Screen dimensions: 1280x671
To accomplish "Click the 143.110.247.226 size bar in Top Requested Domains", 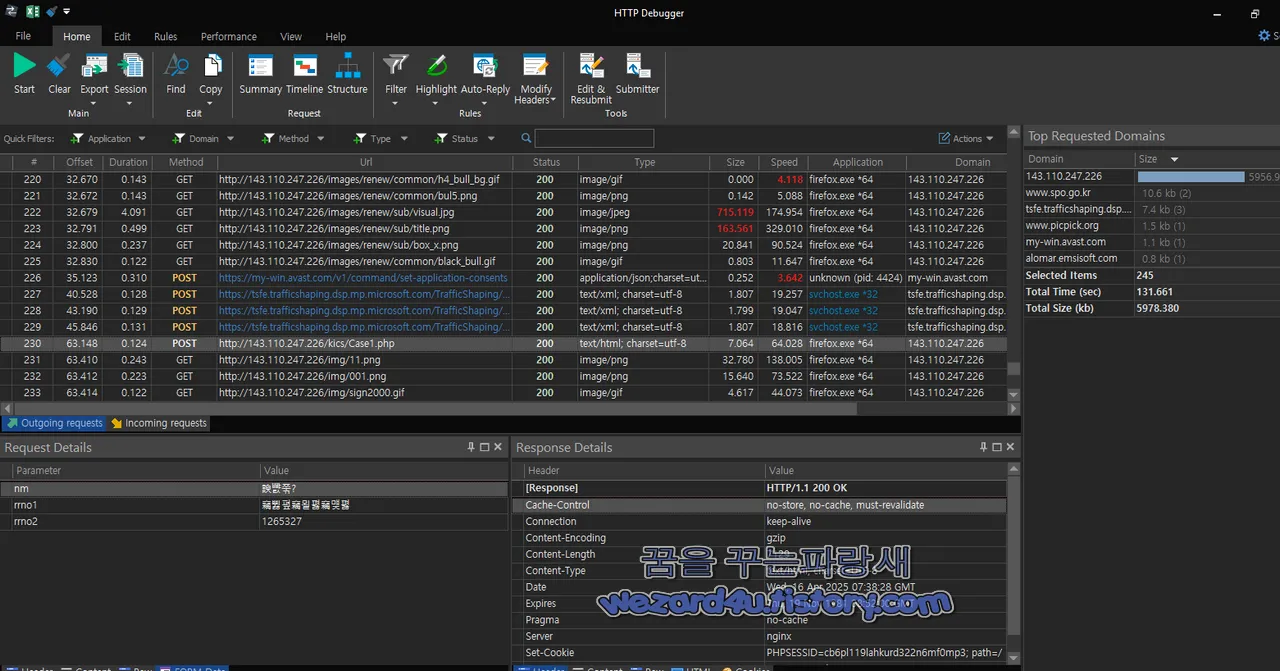I will click(x=1190, y=175).
